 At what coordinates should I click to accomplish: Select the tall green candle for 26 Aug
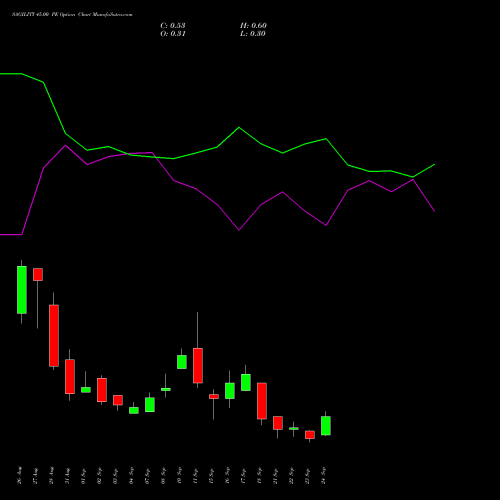(22, 290)
